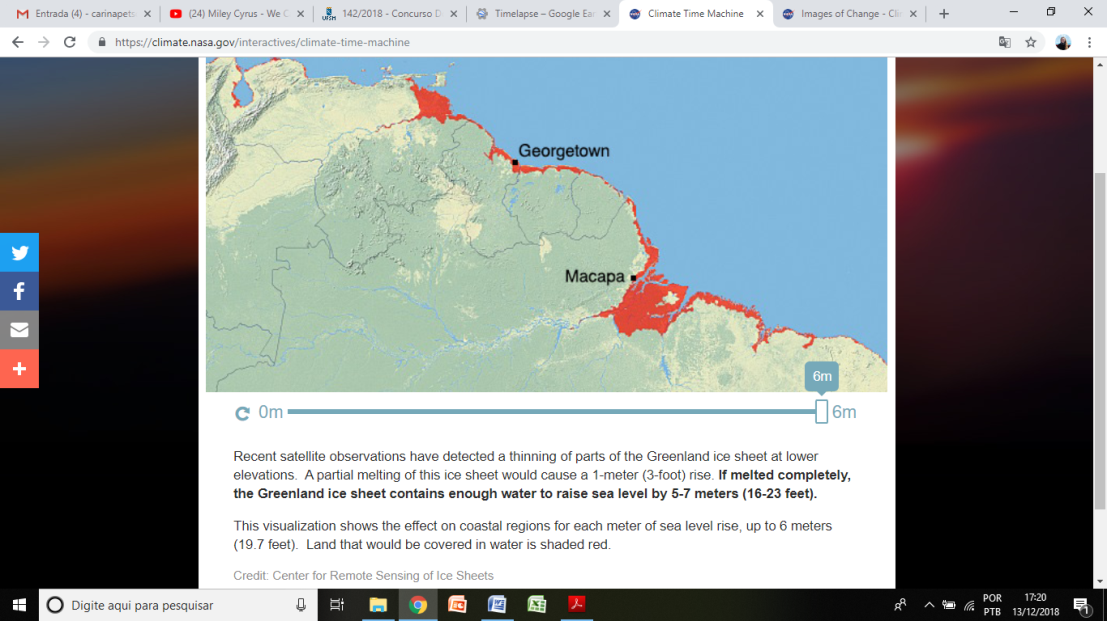Open a new browser tab

tap(944, 14)
